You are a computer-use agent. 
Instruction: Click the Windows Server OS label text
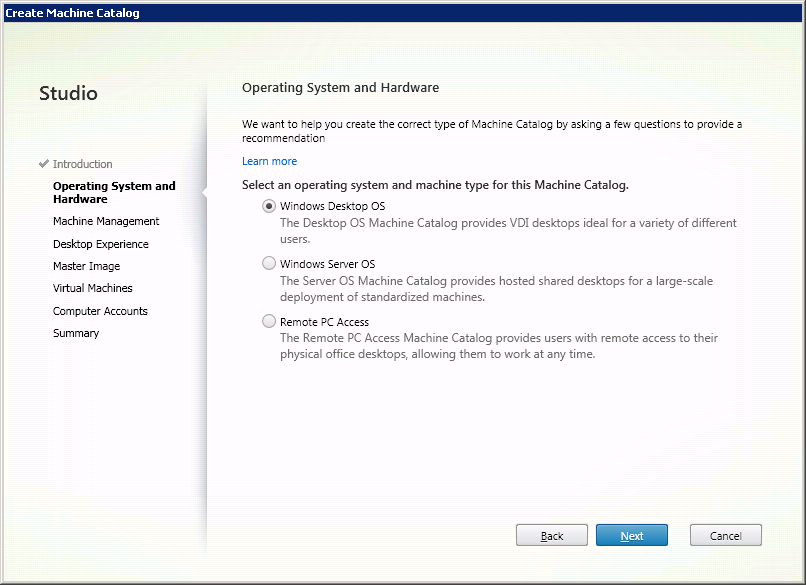point(327,264)
